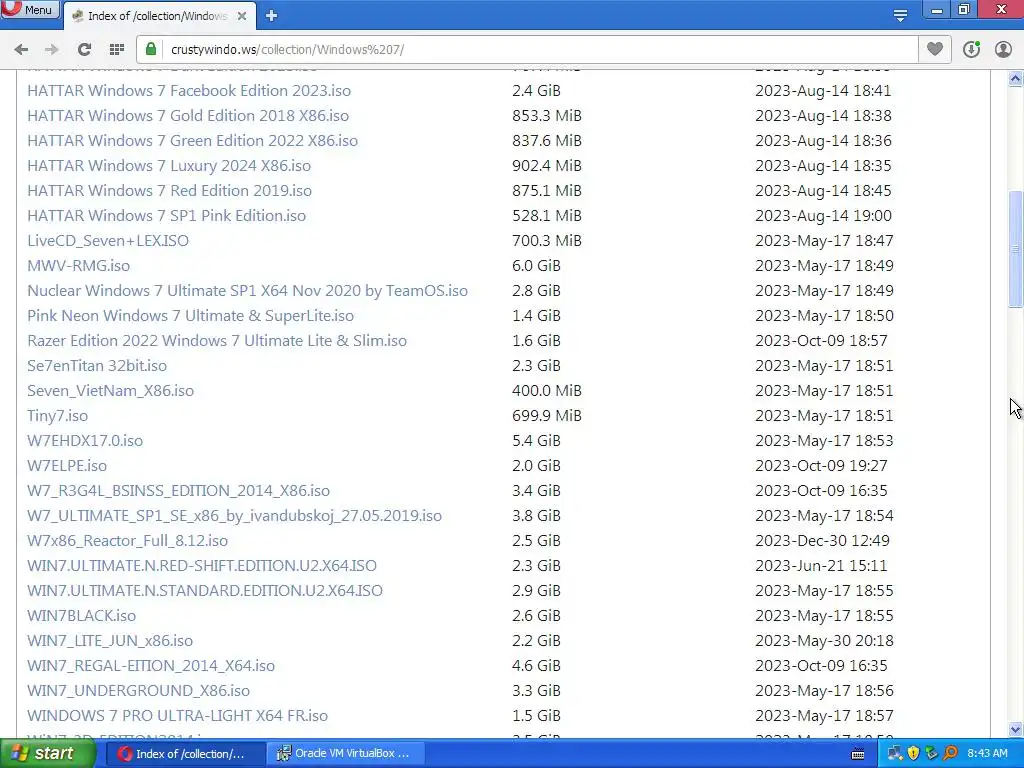Open the Speed Dial grid icon
1024x768 pixels.
coord(117,50)
